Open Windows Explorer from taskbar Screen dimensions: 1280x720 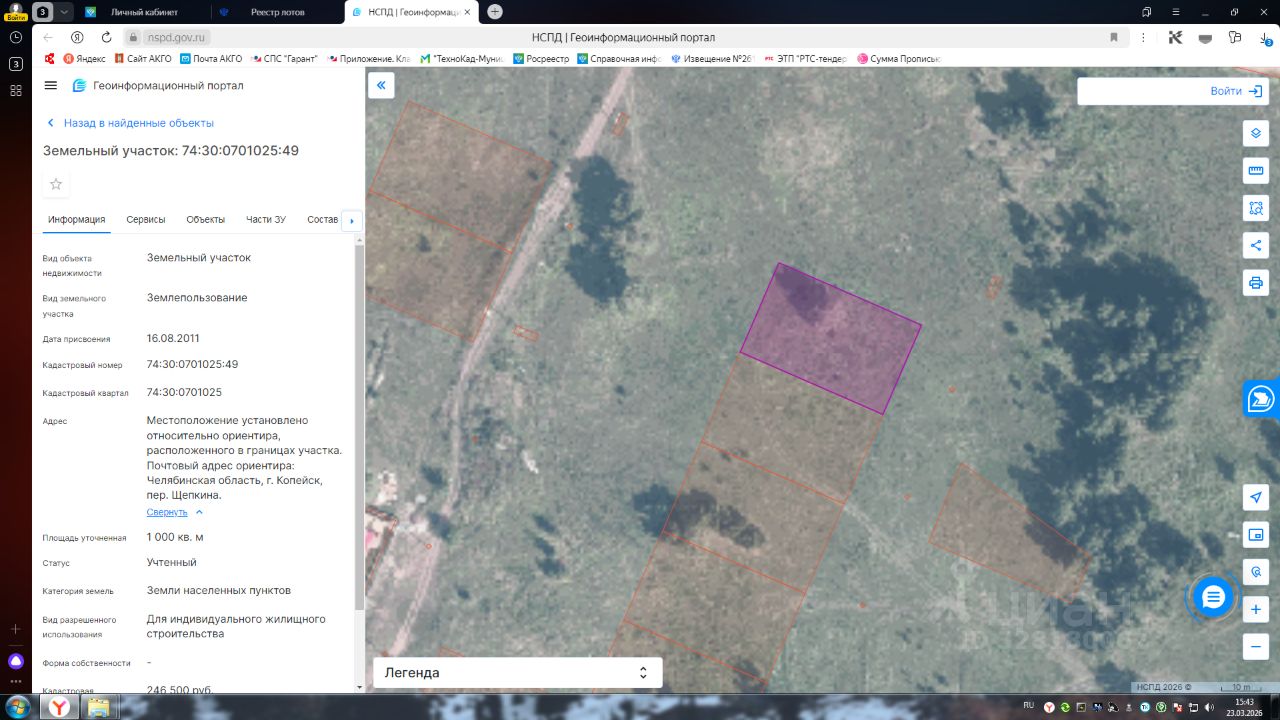pyautogui.click(x=98, y=707)
